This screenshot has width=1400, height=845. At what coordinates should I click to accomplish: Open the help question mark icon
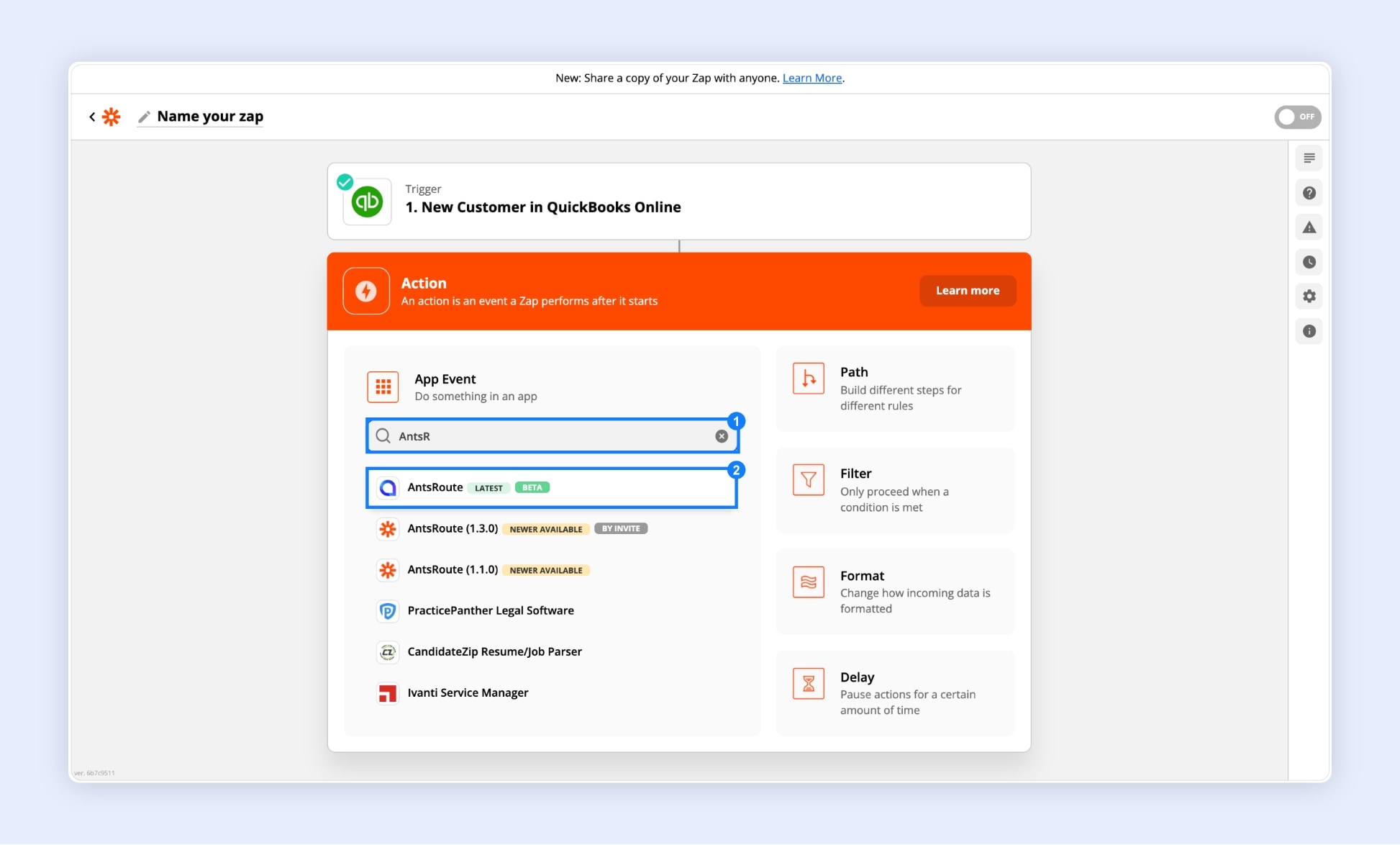1309,193
